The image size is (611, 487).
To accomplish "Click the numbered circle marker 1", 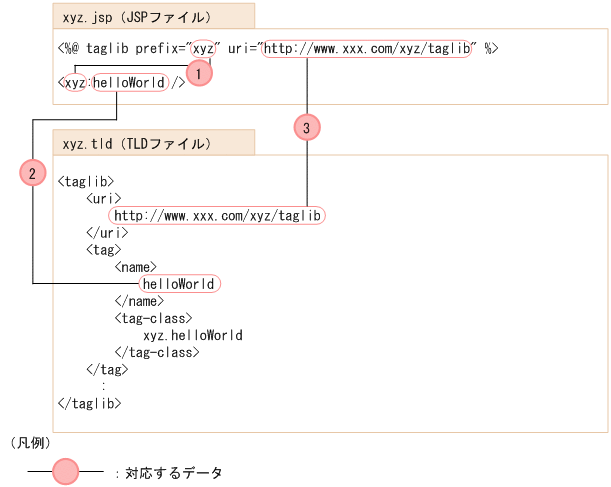I will (200, 74).
